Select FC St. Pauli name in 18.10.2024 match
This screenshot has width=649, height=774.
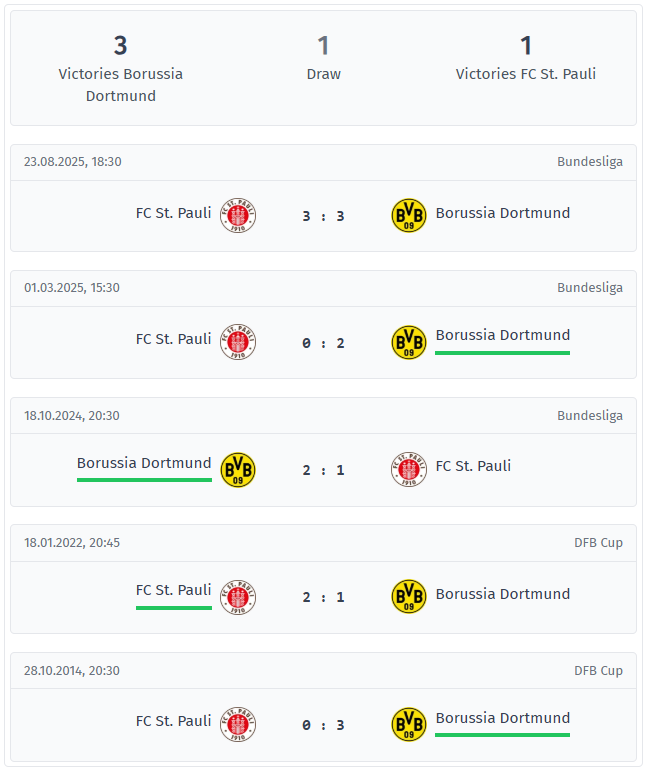pyautogui.click(x=473, y=466)
